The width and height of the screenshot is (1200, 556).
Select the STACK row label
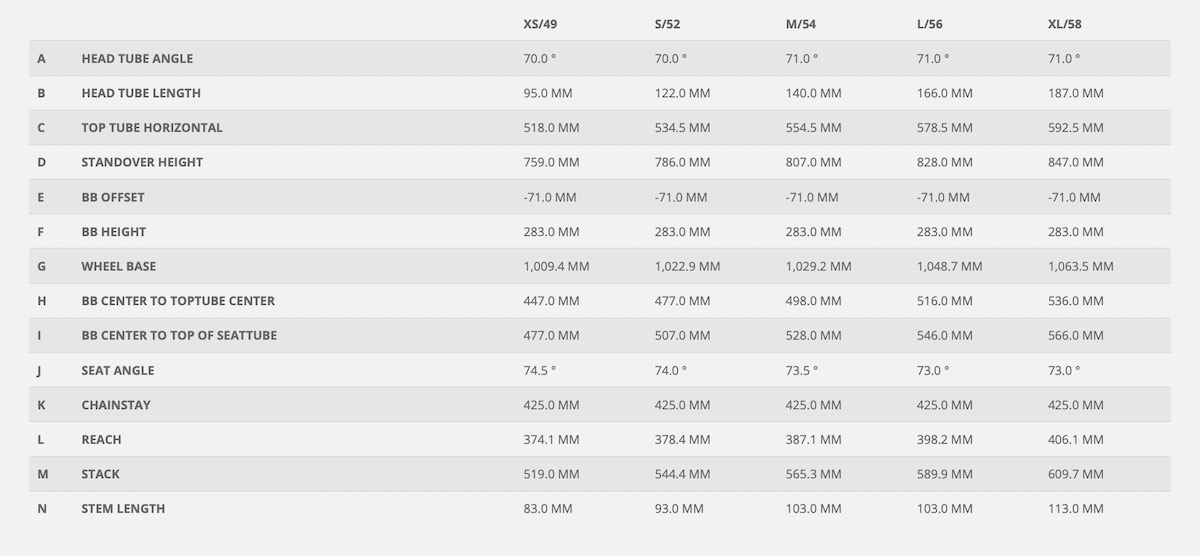[101, 474]
